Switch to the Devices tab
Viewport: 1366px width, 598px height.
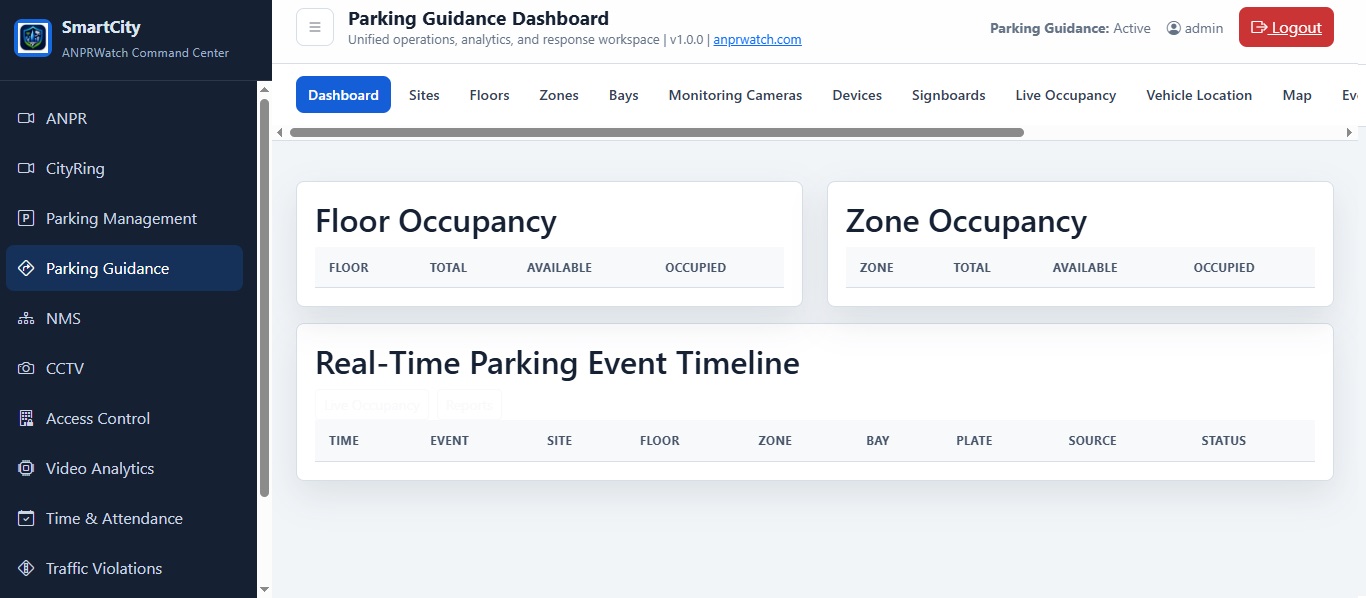[857, 95]
